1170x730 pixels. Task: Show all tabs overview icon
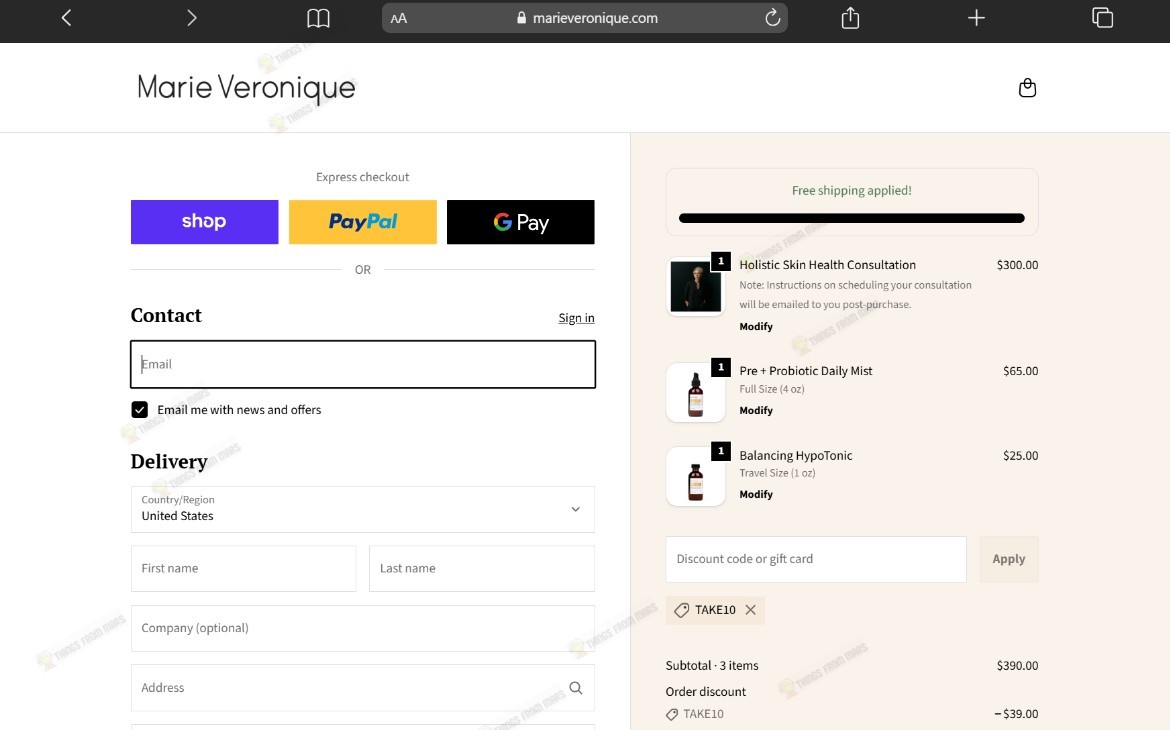[1102, 17]
